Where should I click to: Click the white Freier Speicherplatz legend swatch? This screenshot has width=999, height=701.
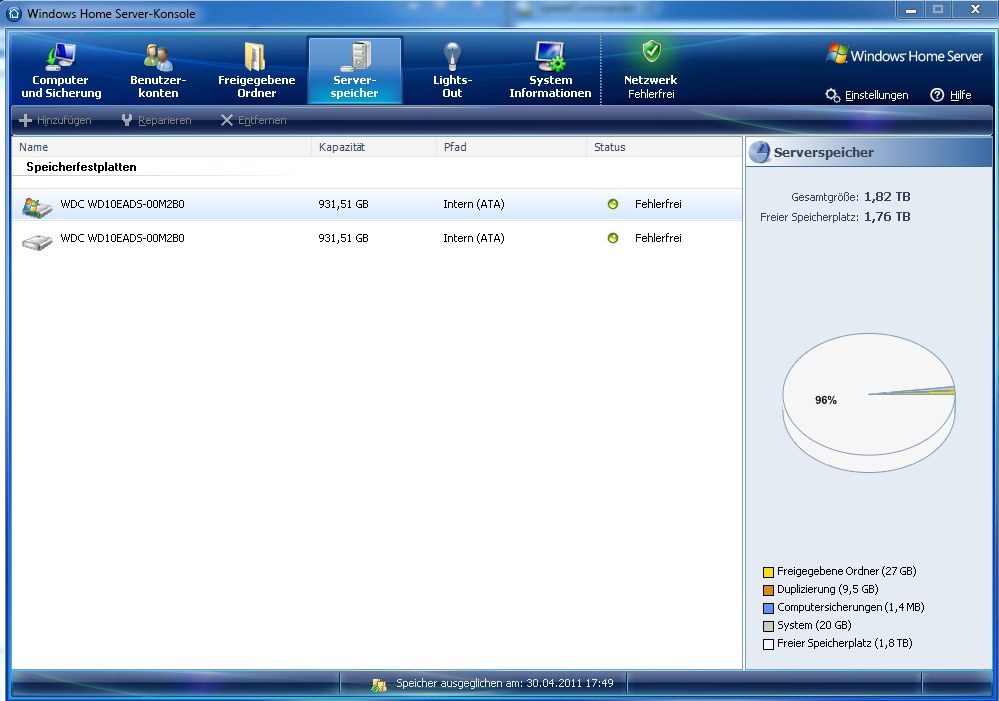tap(768, 644)
